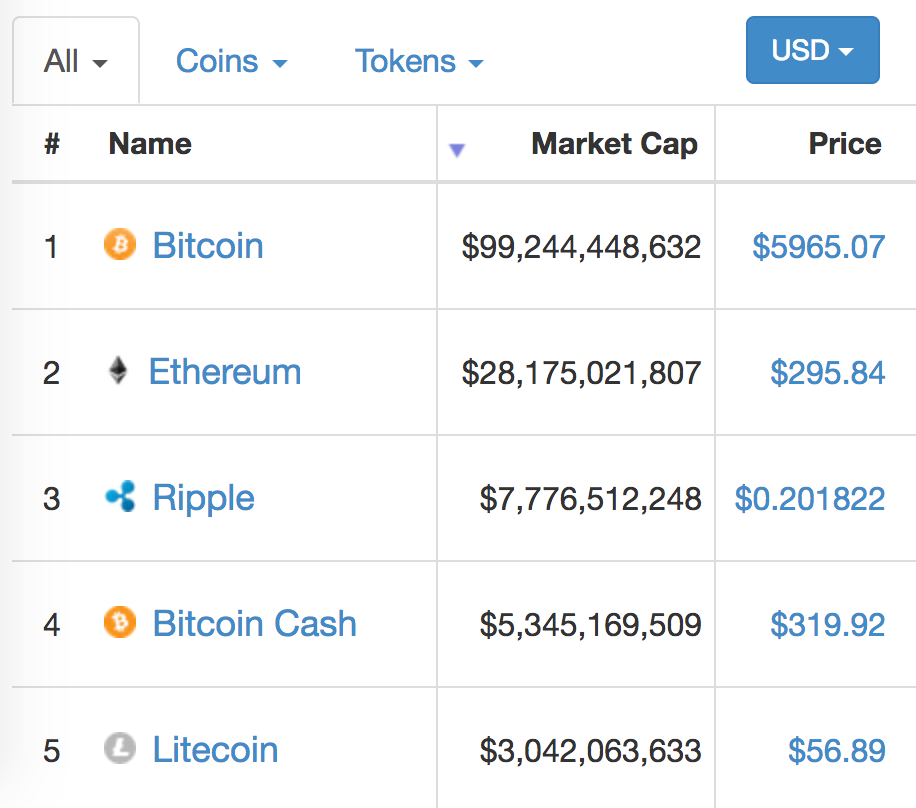Open the Litecoin name link
Screen dimensions: 916x808
tap(215, 750)
